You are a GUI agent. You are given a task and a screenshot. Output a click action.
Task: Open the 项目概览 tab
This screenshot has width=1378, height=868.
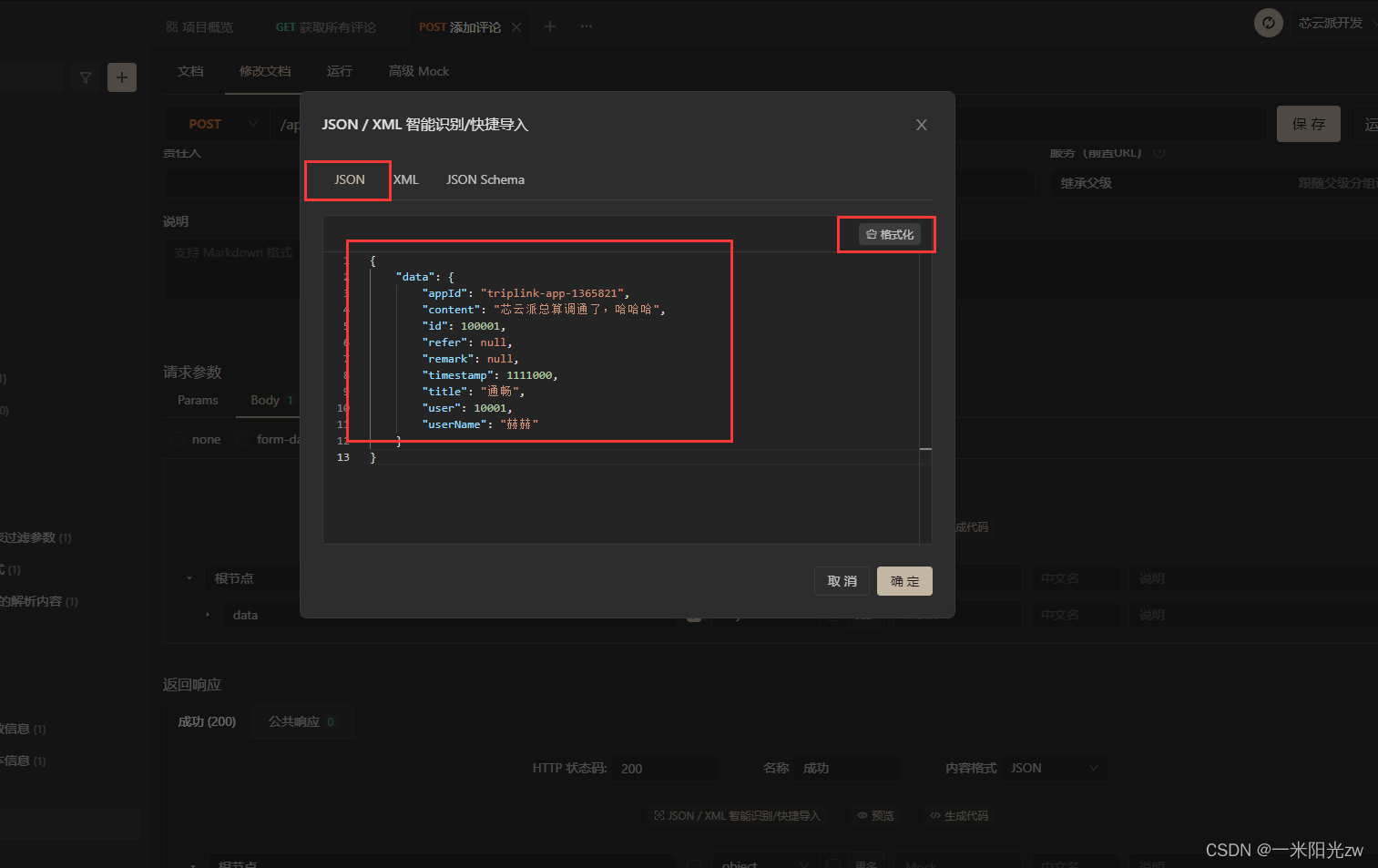[x=199, y=27]
